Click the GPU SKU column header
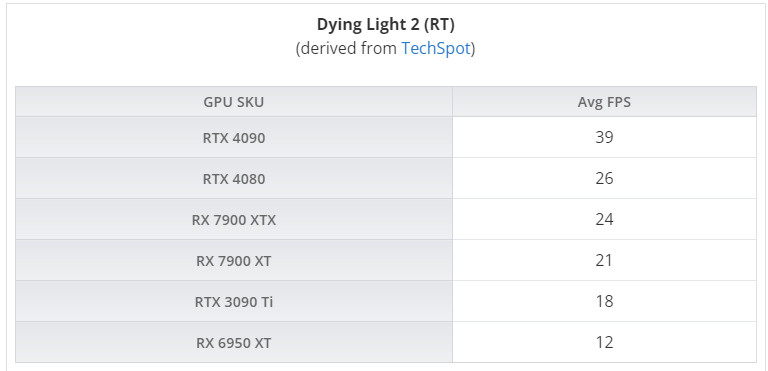 click(234, 102)
